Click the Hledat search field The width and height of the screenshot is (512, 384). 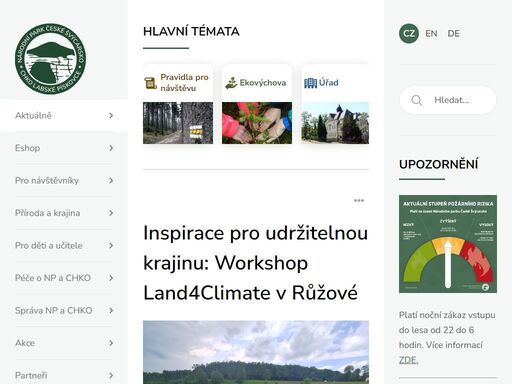tap(448, 100)
